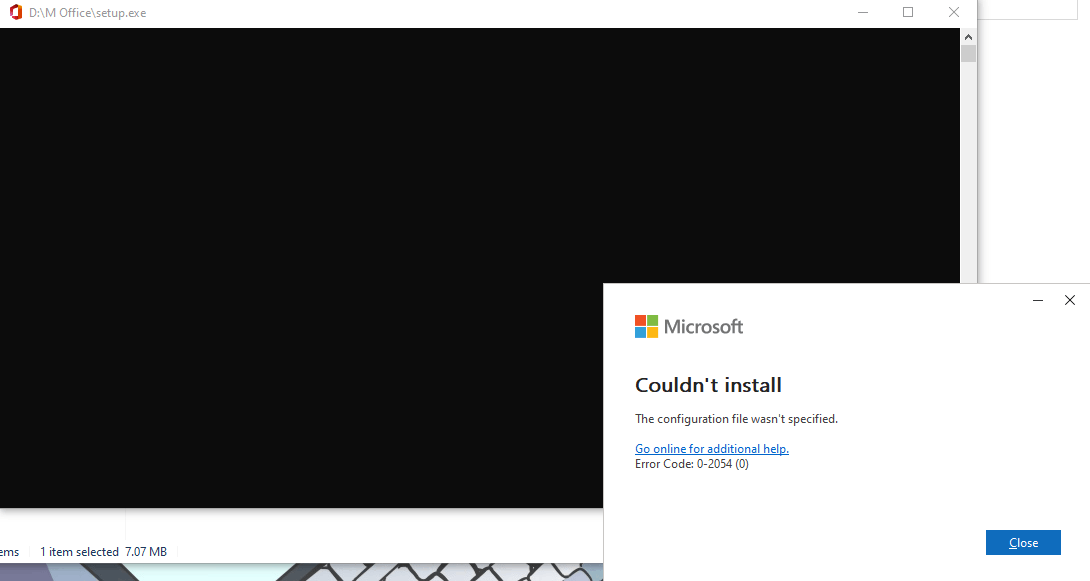Open Go online for additional help link
The image size is (1090, 581).
(x=712, y=449)
